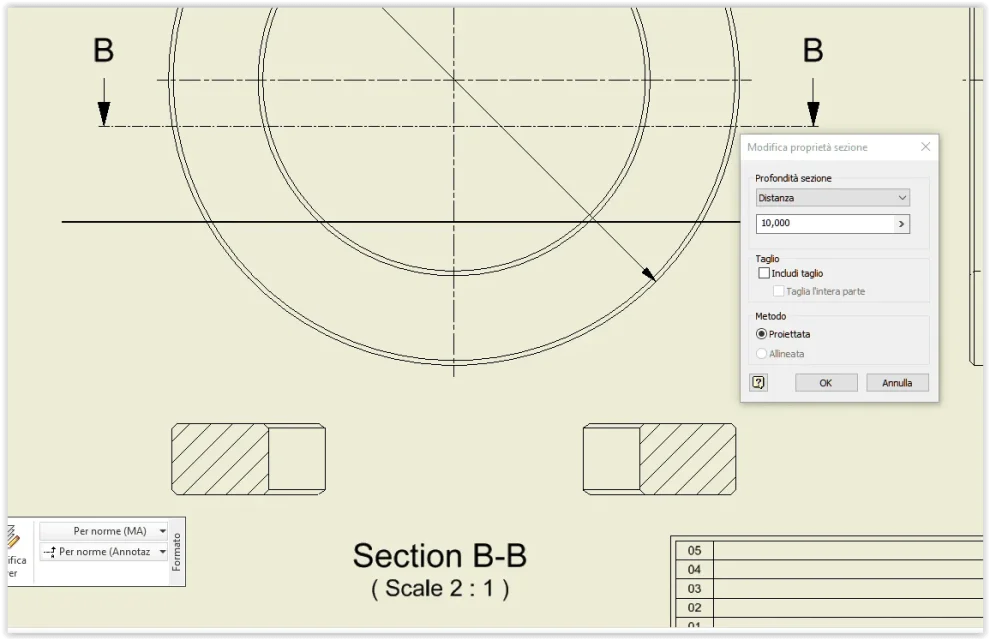Select the Allineata radio option
The height and width of the screenshot is (640, 990).
pos(761,353)
